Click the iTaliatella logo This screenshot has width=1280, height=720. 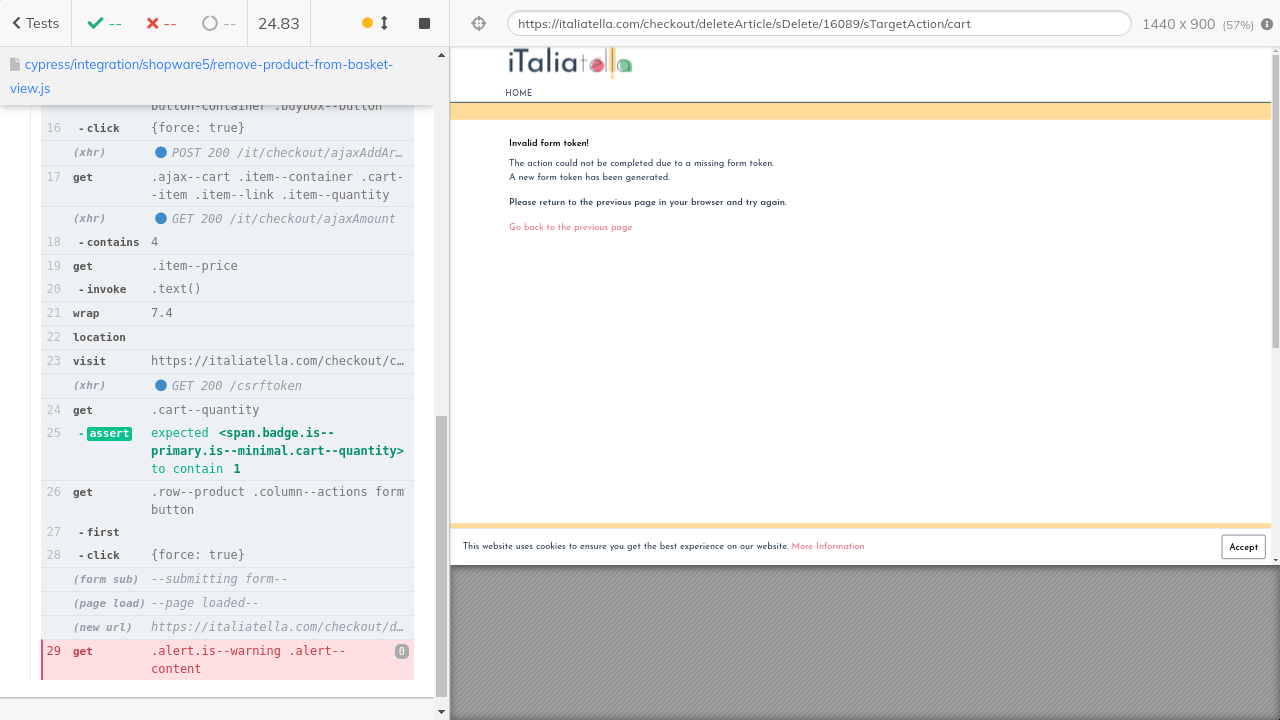point(569,64)
